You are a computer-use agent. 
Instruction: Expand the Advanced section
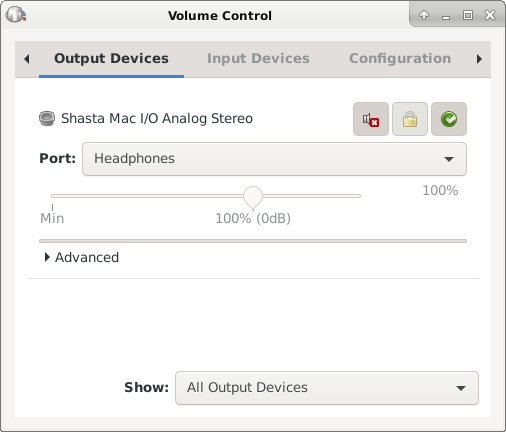pyautogui.click(x=82, y=257)
